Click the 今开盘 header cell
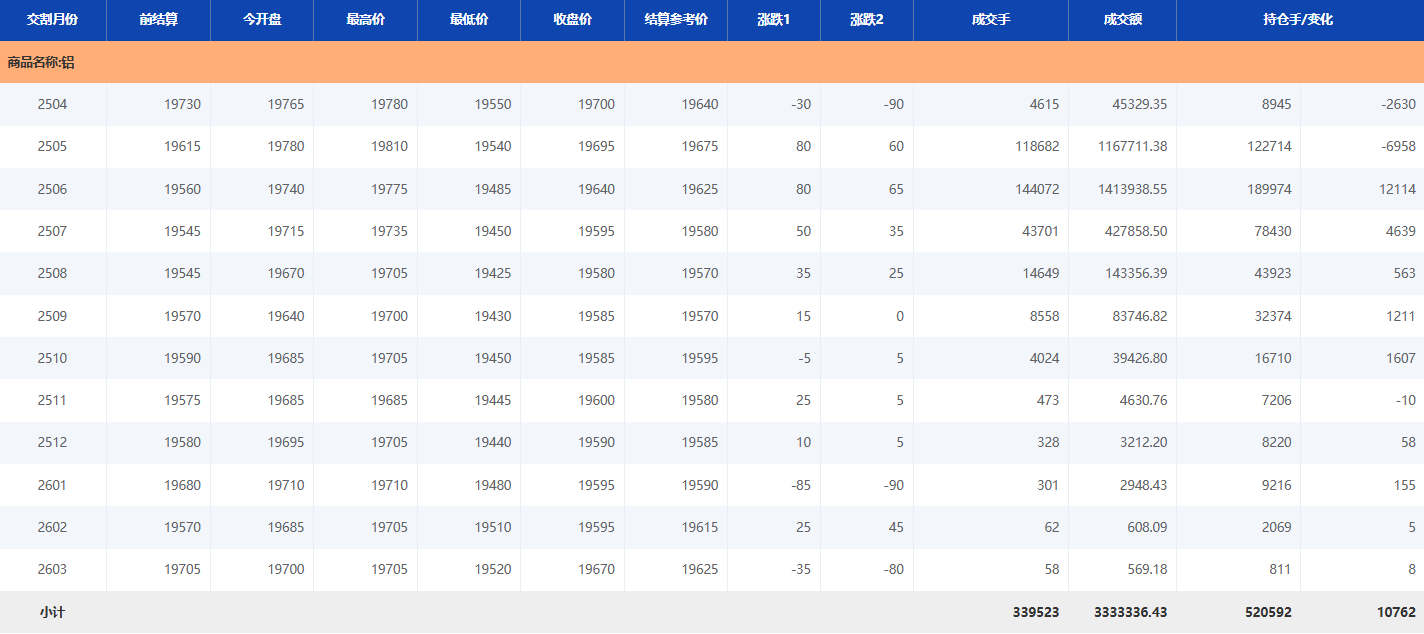Image resolution: width=1424 pixels, height=634 pixels. click(x=262, y=19)
